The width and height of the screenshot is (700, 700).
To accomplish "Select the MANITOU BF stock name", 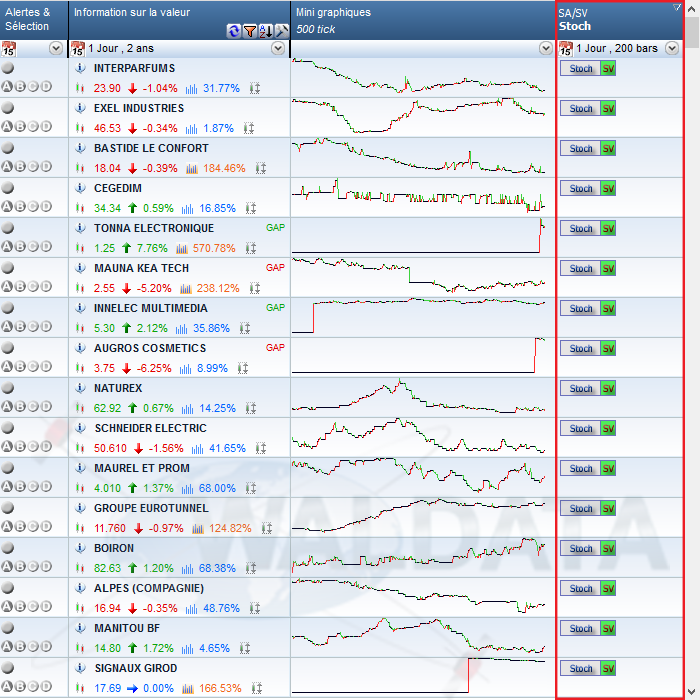I will (x=127, y=628).
